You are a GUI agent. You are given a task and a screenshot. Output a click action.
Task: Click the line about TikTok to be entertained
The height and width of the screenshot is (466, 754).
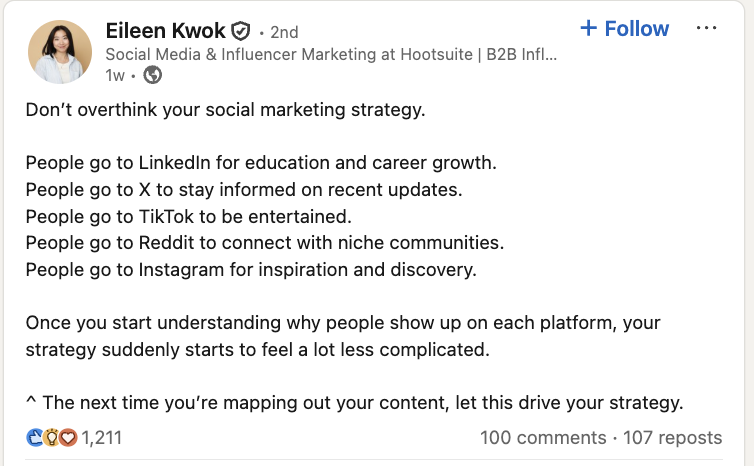click(x=204, y=215)
